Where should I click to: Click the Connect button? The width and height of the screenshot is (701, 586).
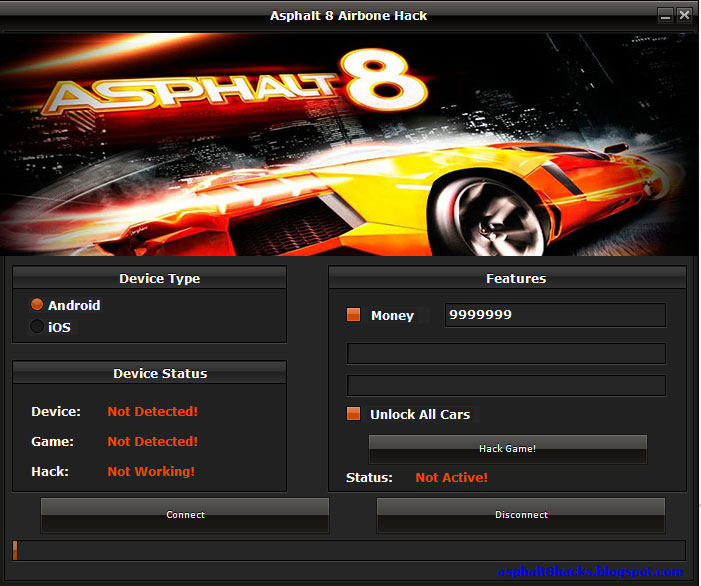(x=185, y=515)
